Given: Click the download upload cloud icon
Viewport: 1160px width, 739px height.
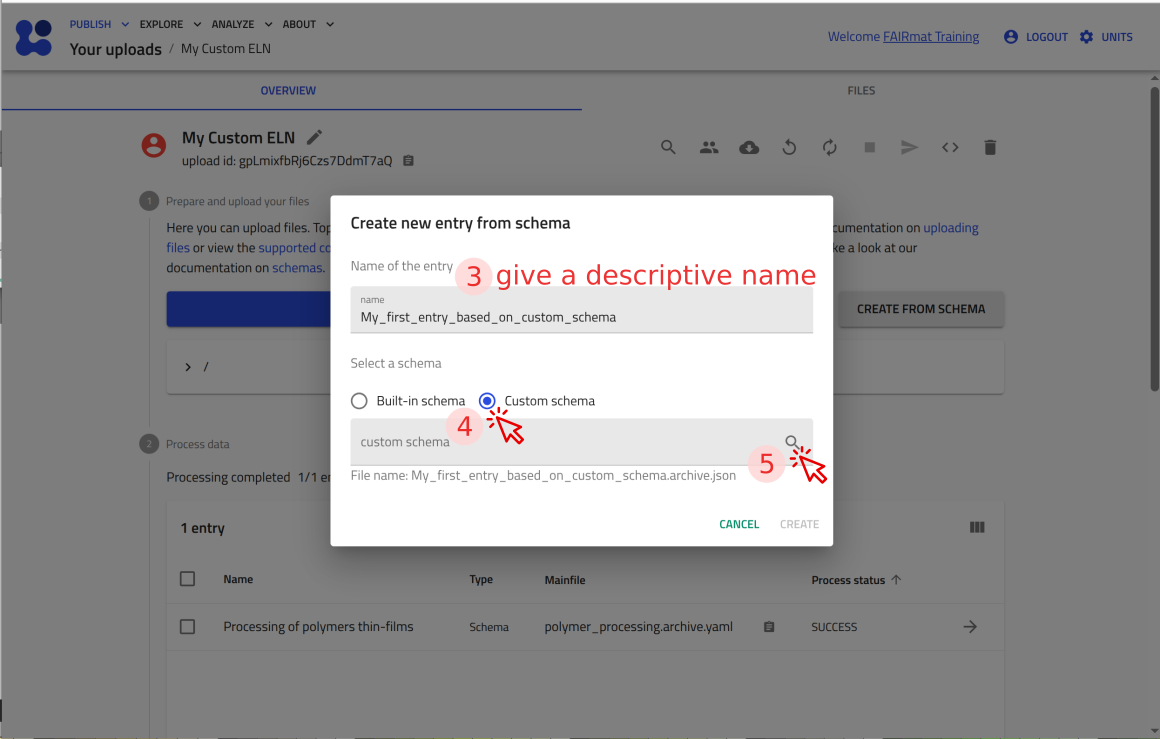Looking at the screenshot, I should [749, 147].
